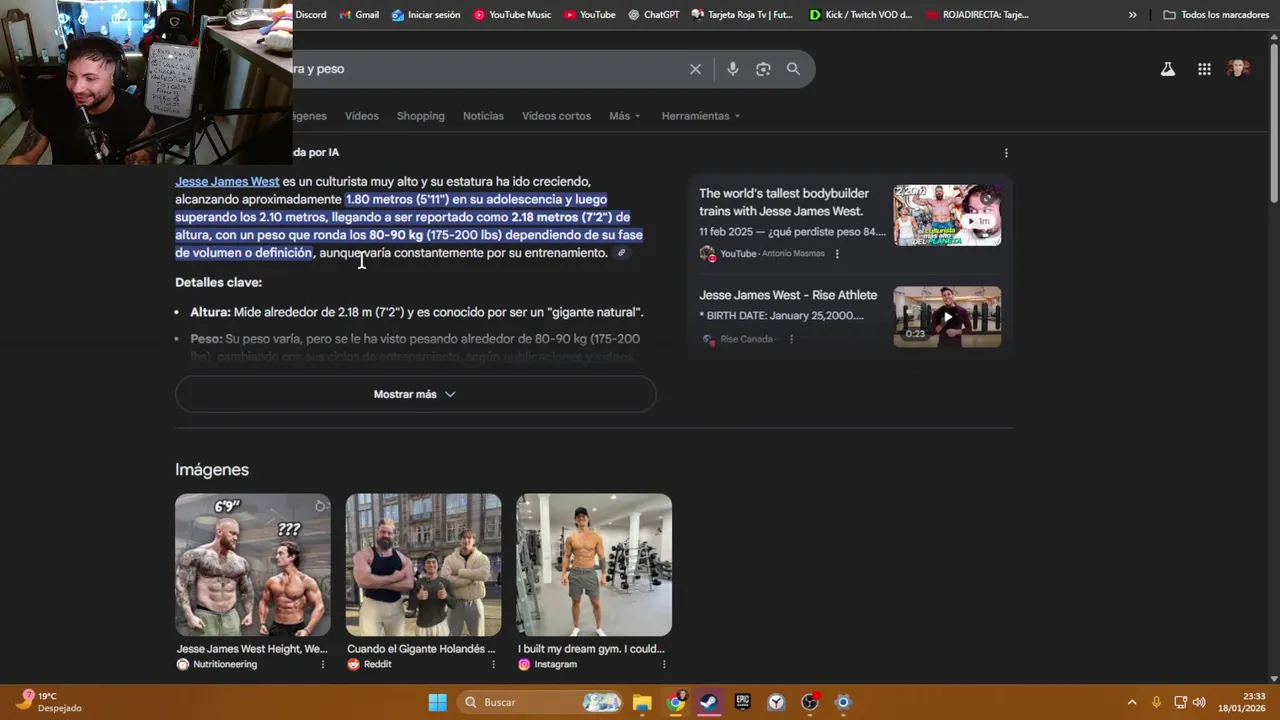Switch to the Videos cortos tab
This screenshot has height=720, width=1280.
[x=556, y=116]
